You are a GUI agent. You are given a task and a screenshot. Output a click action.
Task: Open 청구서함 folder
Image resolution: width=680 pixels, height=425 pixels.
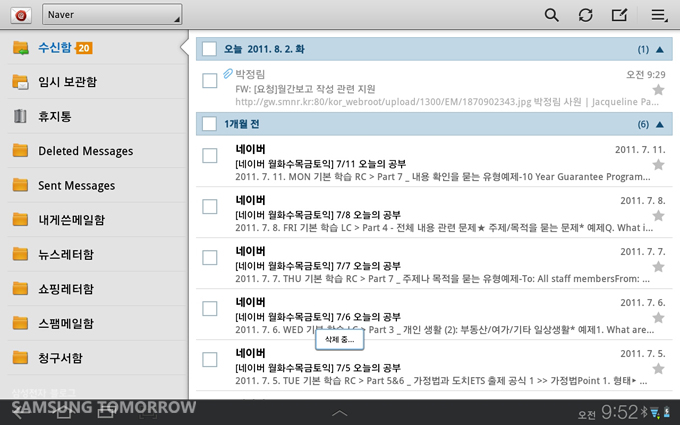coord(96,358)
